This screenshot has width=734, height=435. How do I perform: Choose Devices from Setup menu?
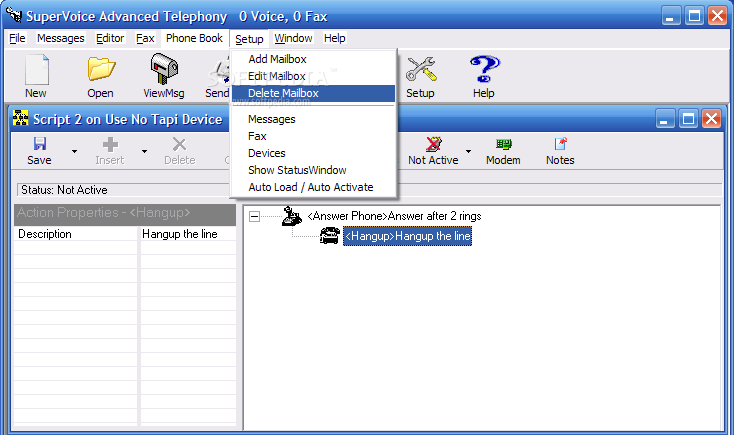point(313,153)
